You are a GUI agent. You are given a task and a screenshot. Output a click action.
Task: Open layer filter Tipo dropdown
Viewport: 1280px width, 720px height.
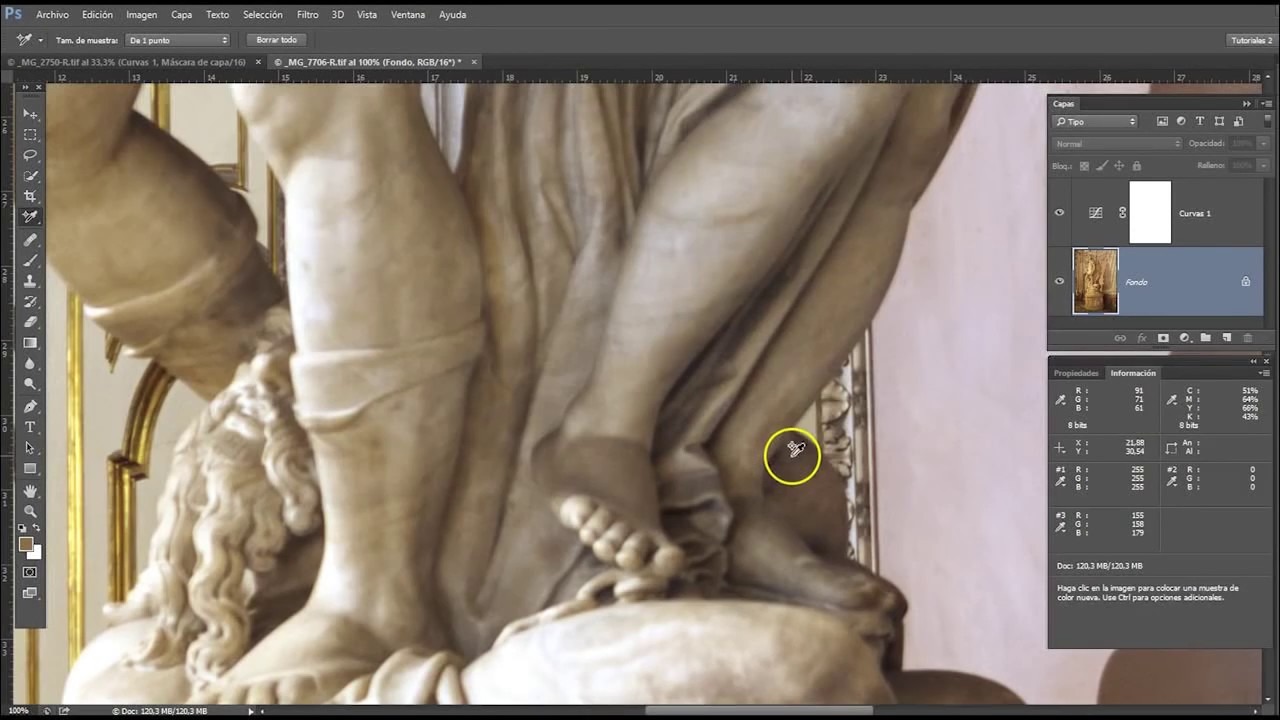[1095, 121]
